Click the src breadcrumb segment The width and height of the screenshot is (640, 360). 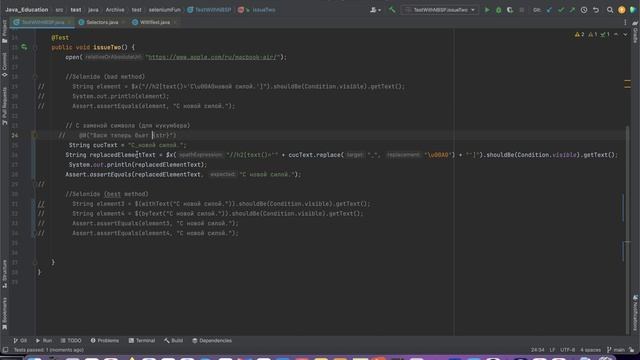[x=59, y=10]
